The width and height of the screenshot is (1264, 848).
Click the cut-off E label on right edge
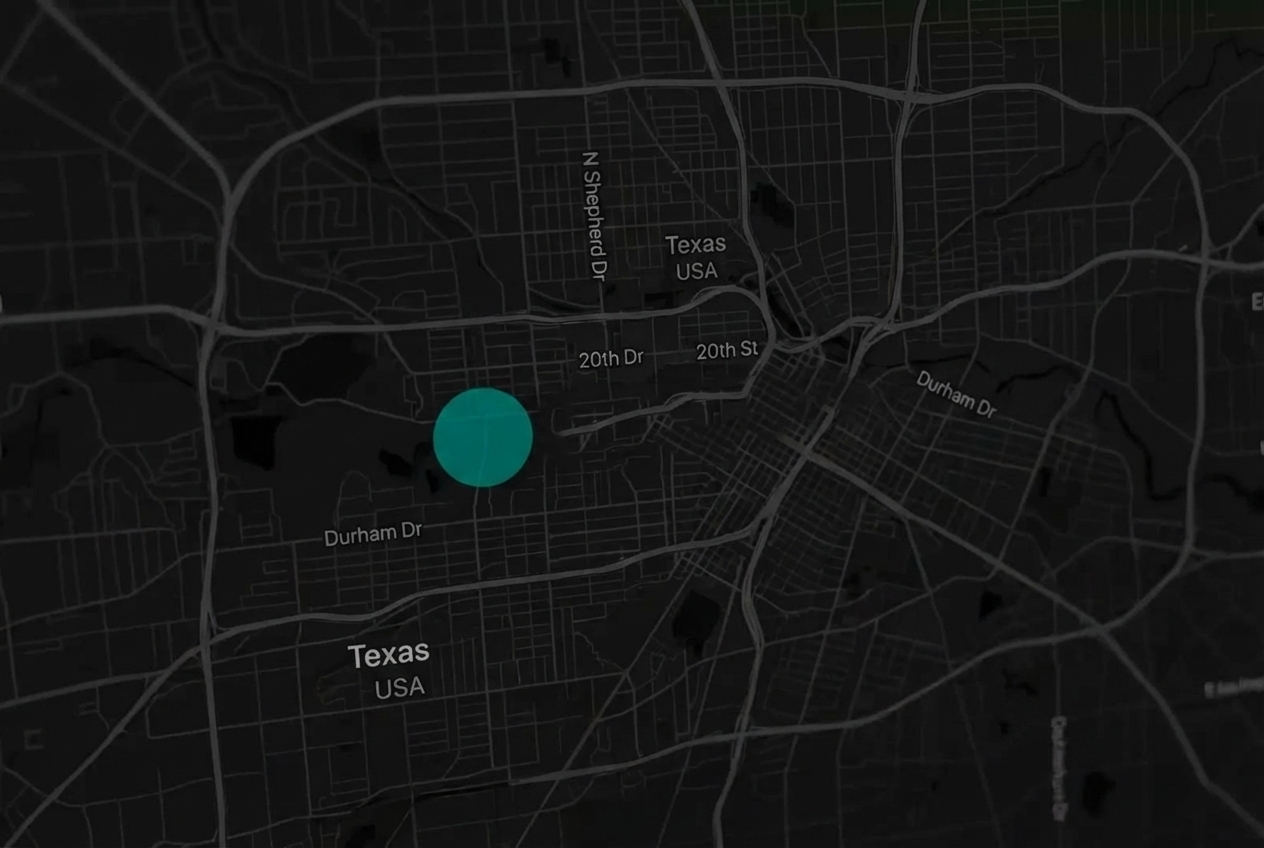coord(1257,301)
